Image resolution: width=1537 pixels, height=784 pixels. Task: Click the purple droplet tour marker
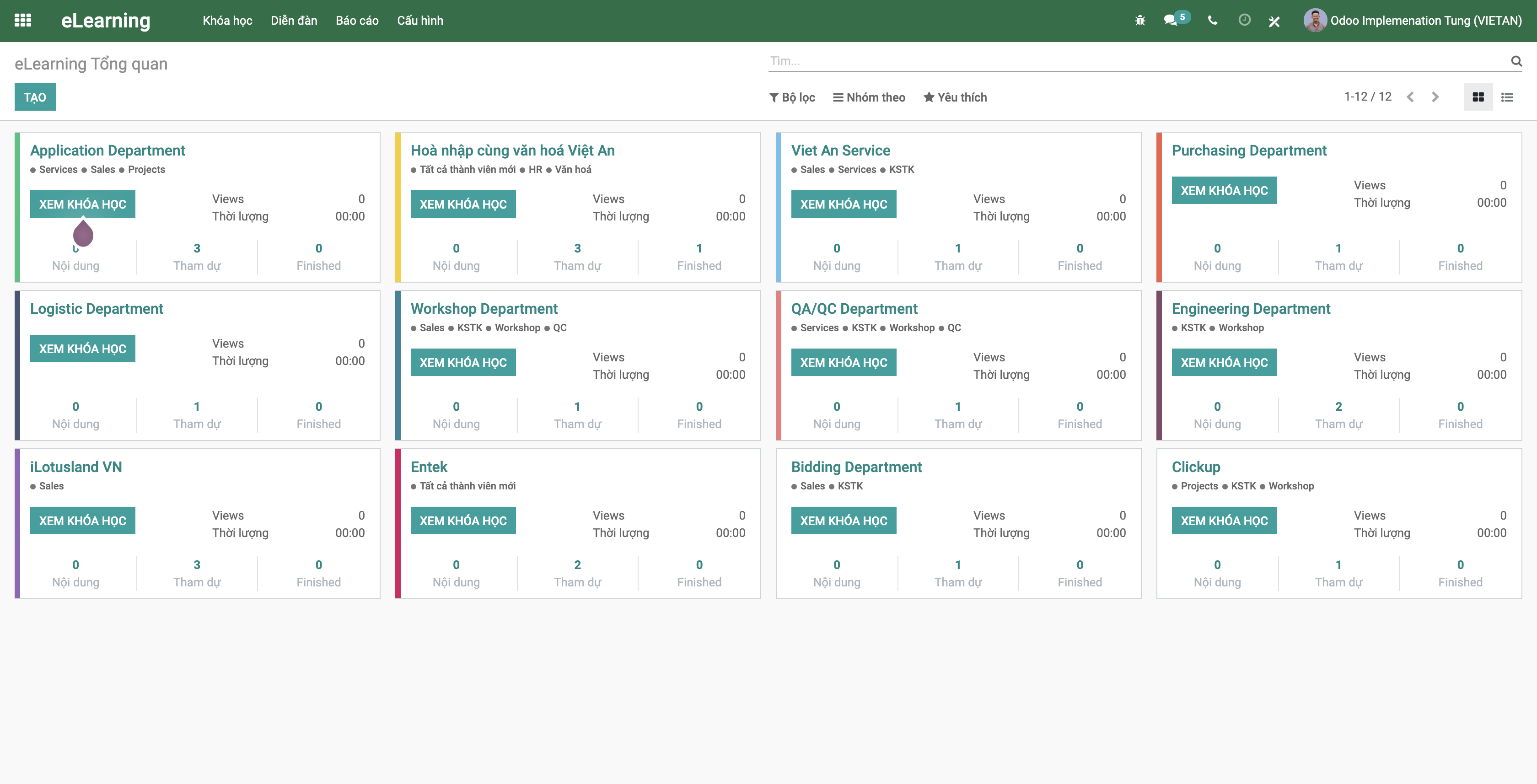83,233
